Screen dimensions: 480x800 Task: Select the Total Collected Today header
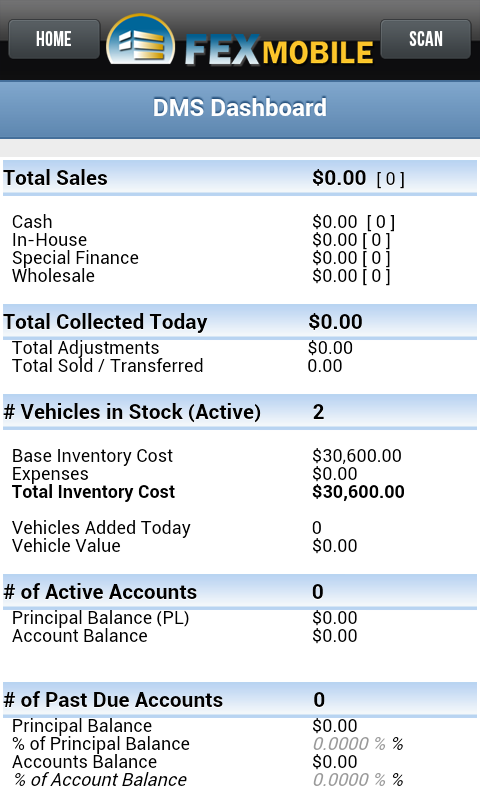pyautogui.click(x=240, y=322)
